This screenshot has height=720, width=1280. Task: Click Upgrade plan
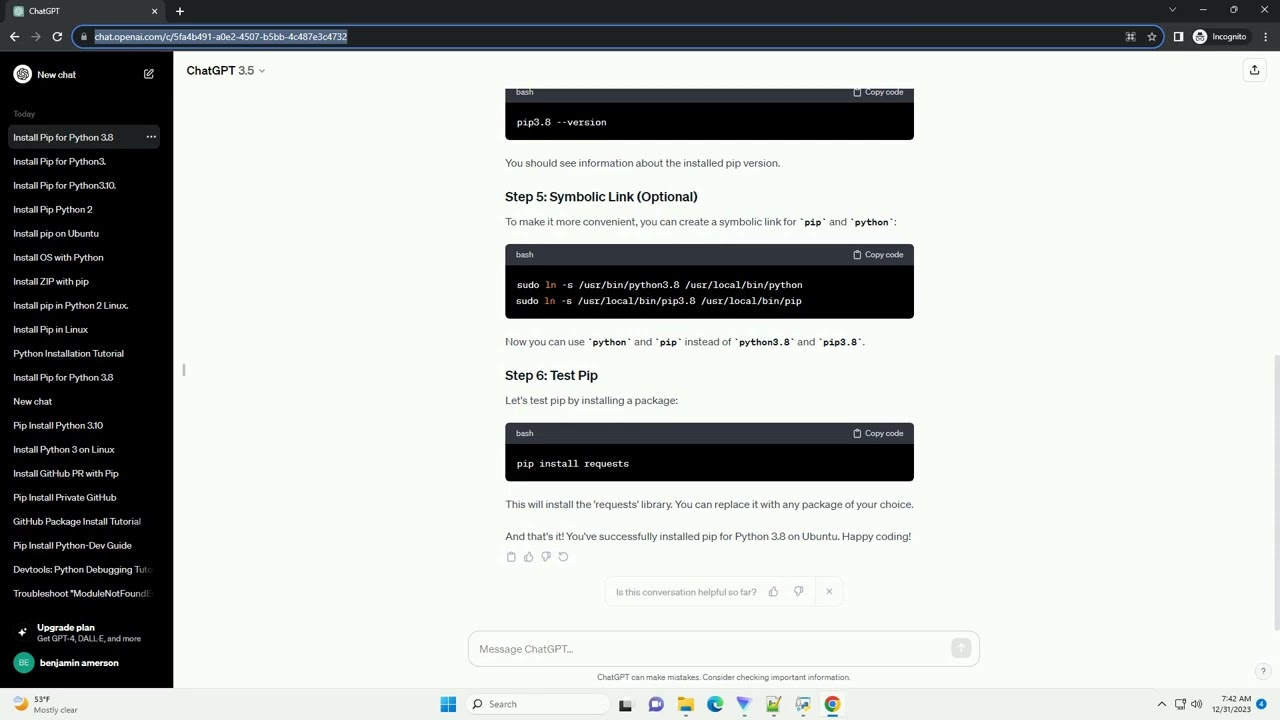86,632
